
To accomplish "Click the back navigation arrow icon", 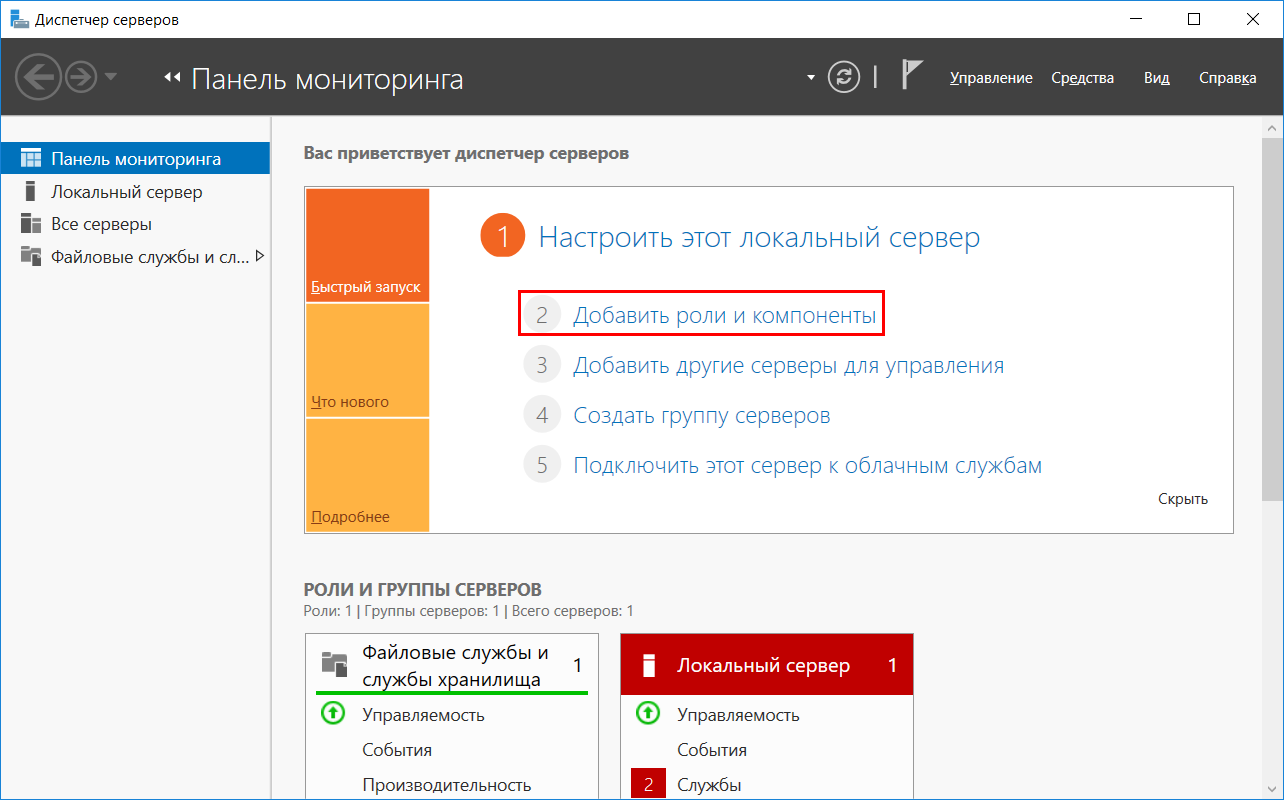I will (38, 77).
